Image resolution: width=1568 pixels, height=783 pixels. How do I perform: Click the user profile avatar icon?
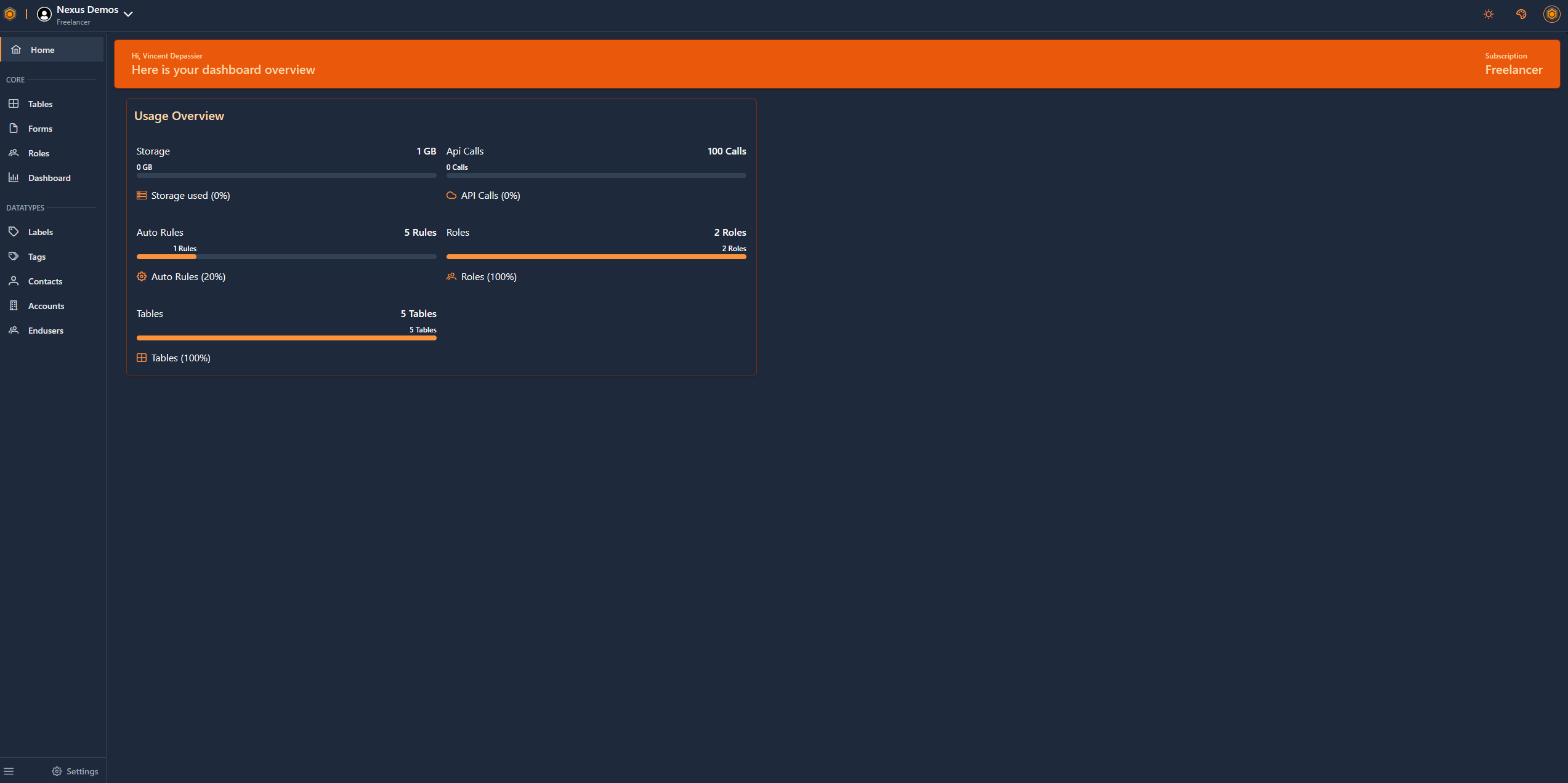click(1551, 14)
